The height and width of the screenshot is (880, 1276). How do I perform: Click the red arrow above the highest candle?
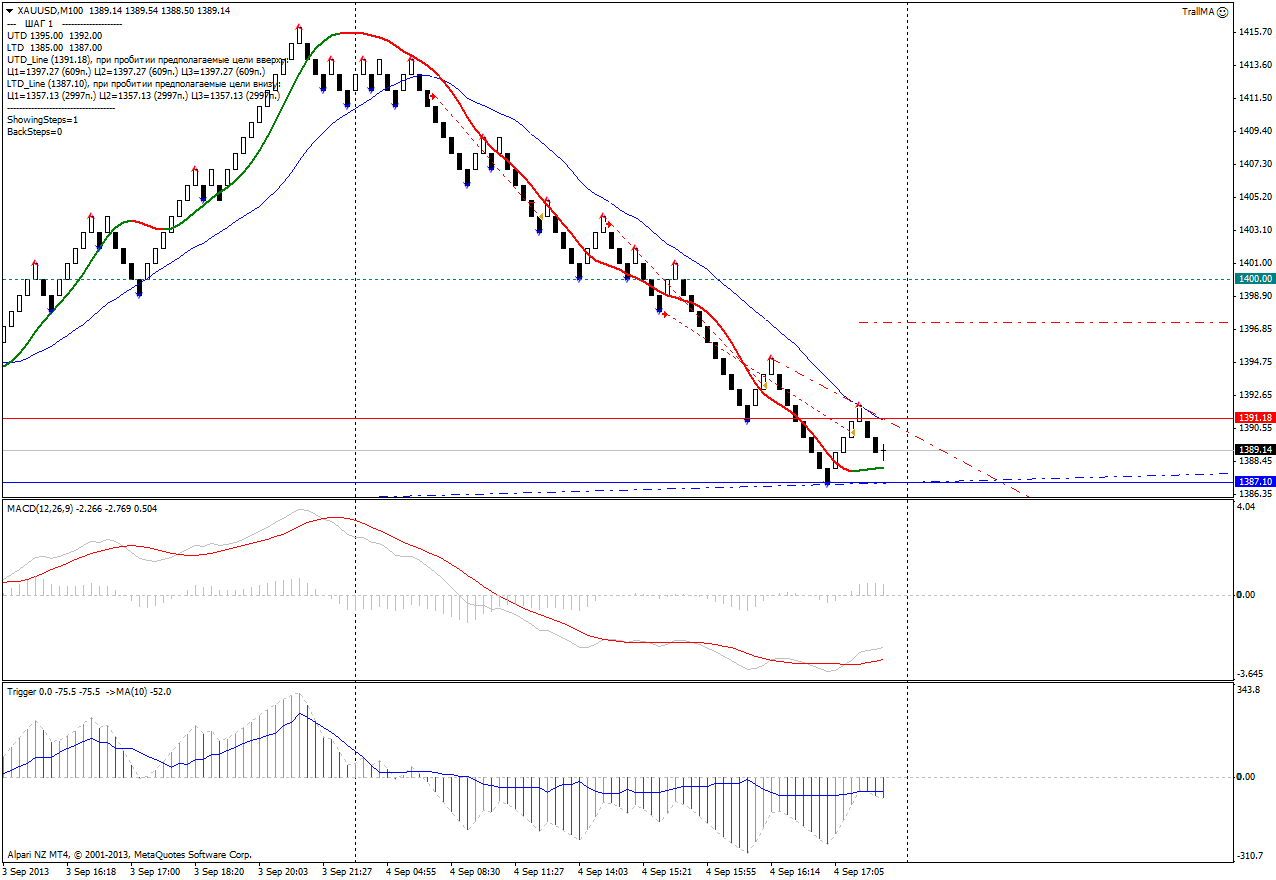[299, 29]
